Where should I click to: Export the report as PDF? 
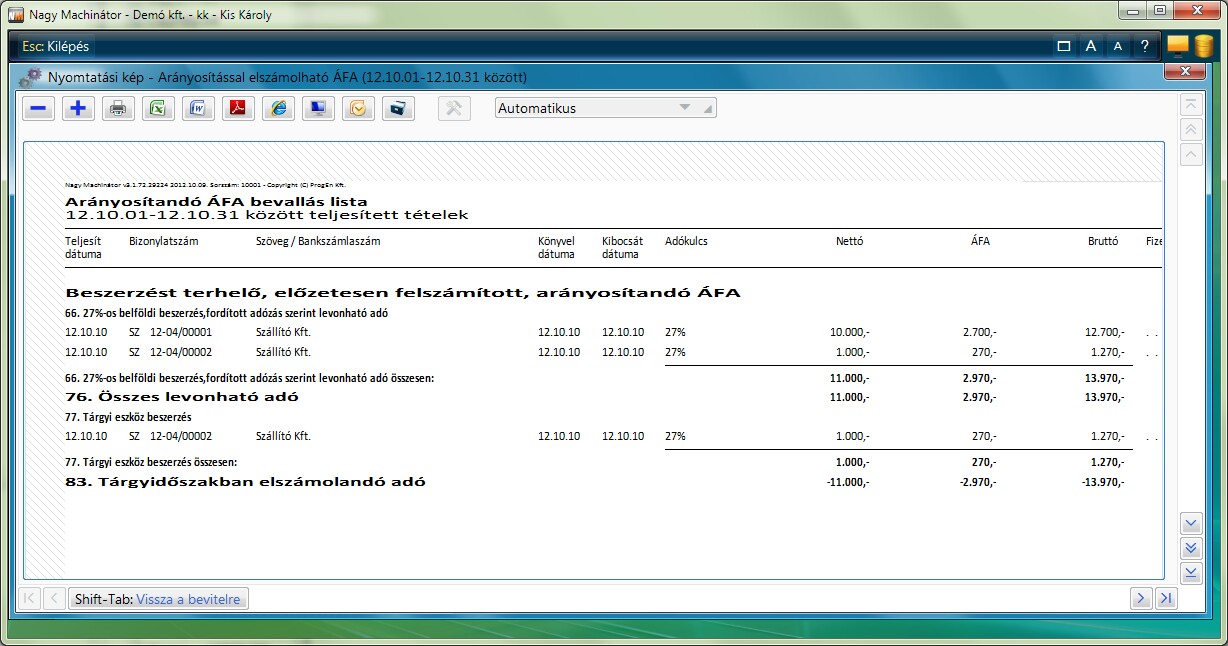click(238, 109)
